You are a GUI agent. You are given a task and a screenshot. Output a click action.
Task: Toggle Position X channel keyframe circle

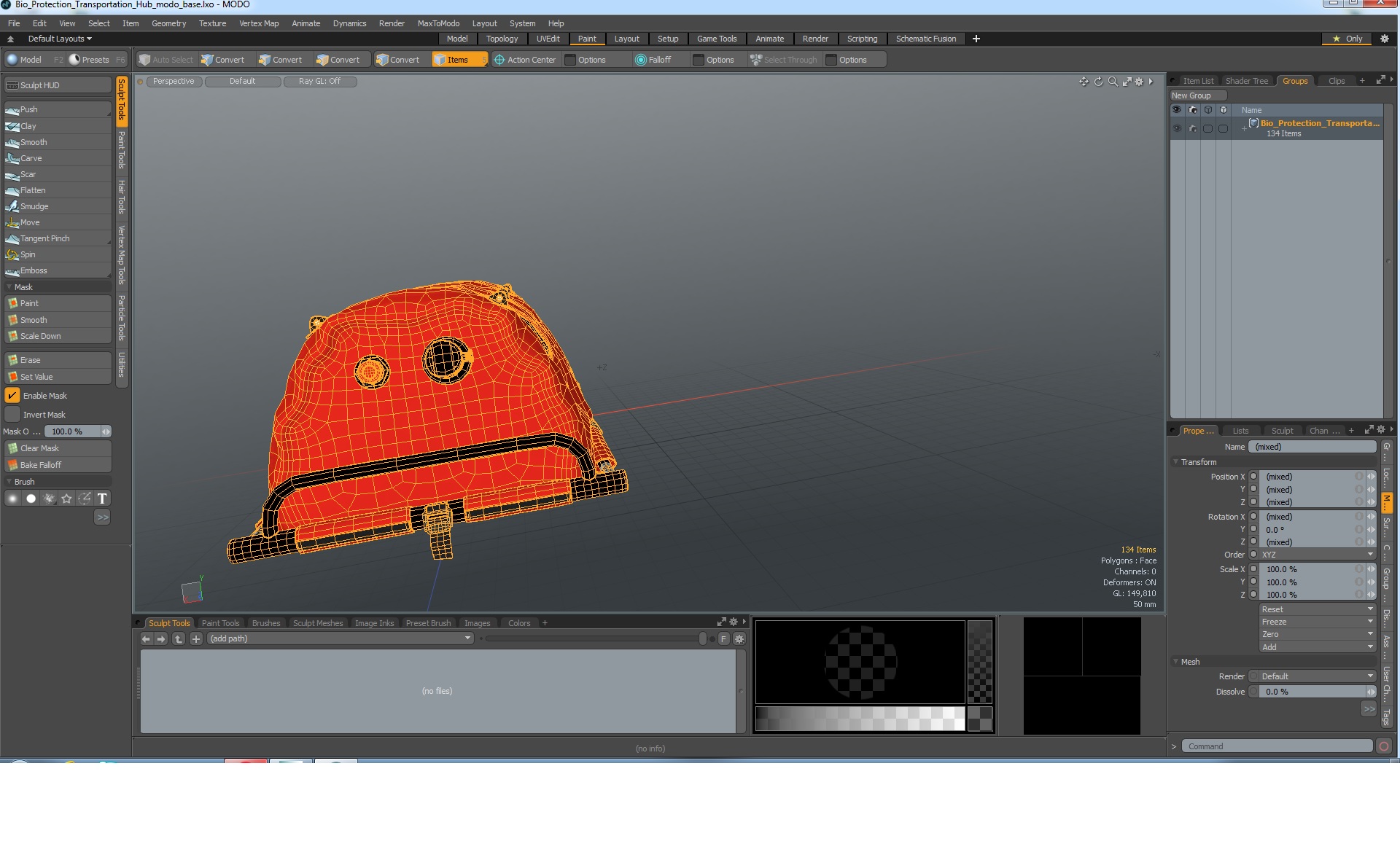(x=1254, y=477)
